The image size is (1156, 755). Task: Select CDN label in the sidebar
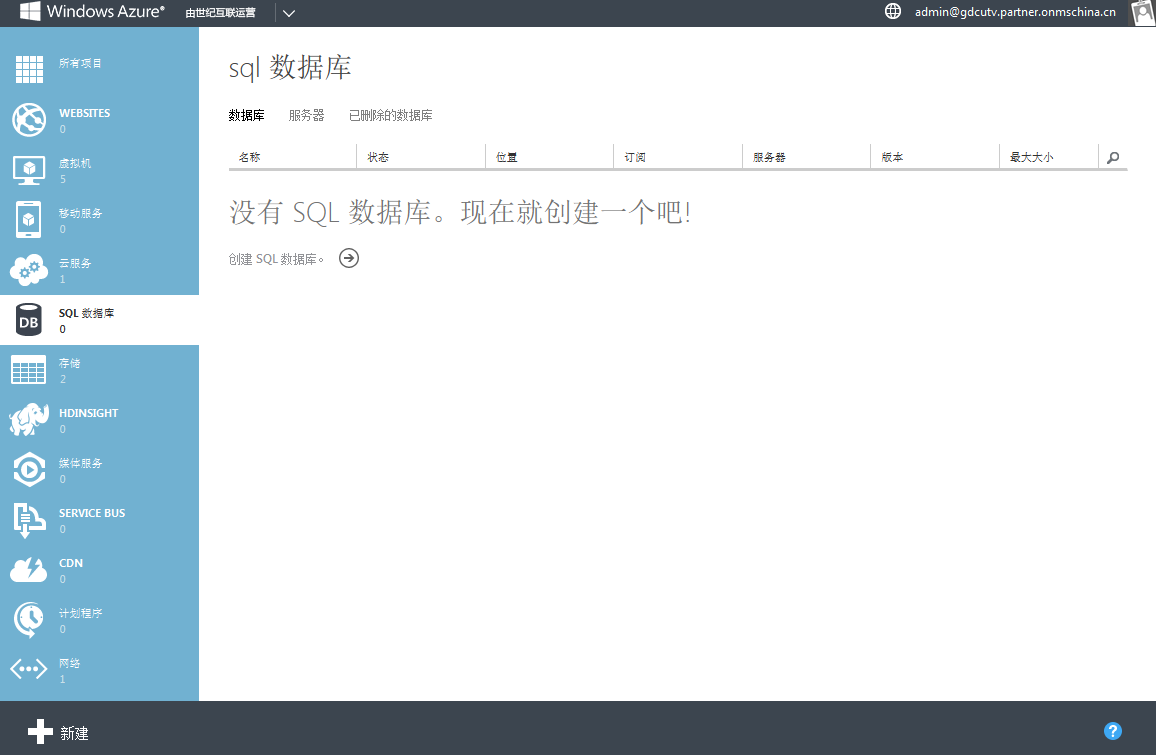[71, 563]
